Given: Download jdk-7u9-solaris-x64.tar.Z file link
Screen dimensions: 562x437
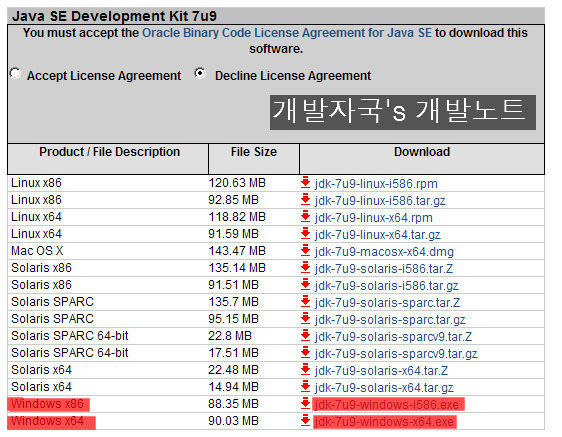Looking at the screenshot, I should [x=381, y=371].
